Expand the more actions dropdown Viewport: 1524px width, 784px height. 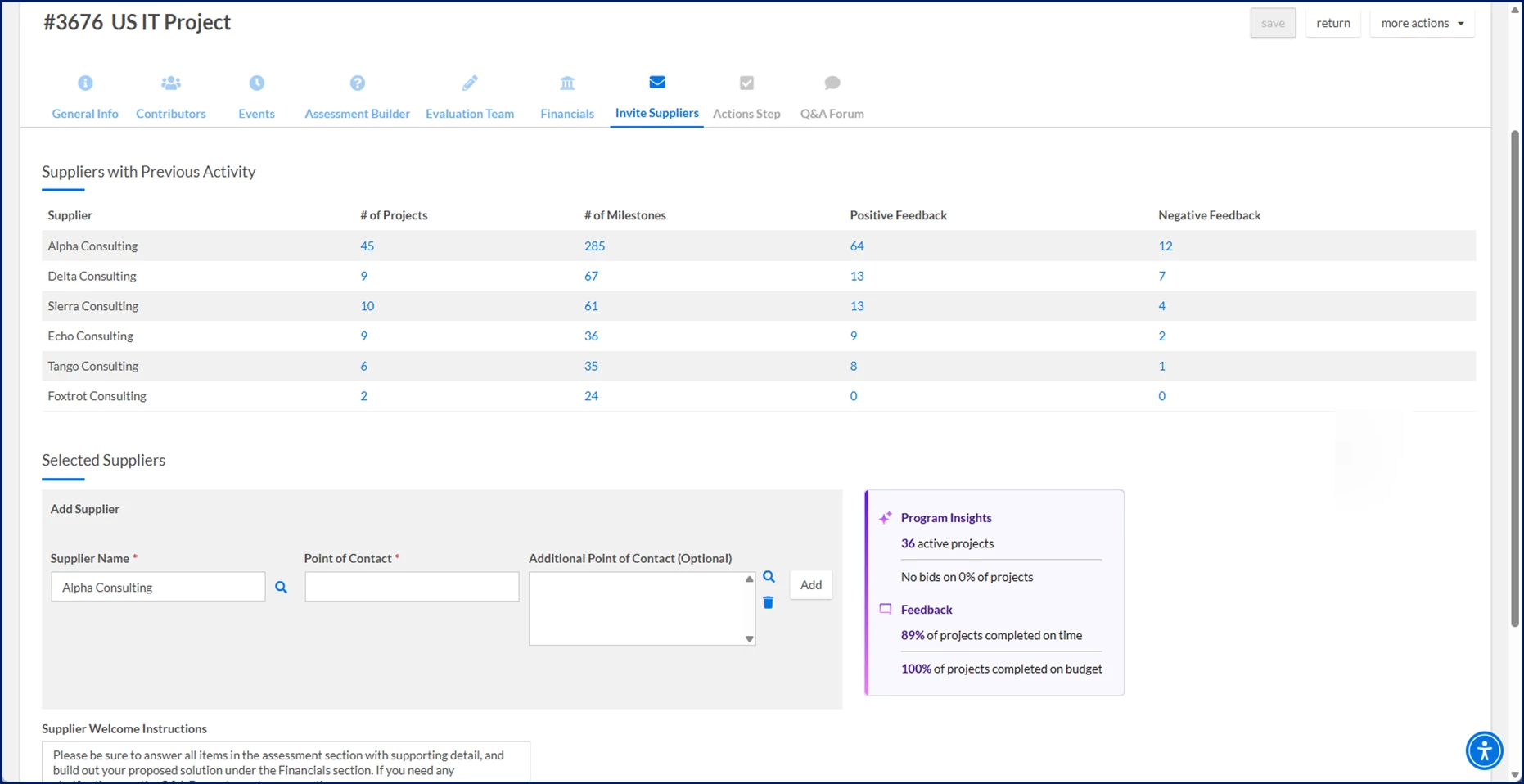tap(1423, 23)
